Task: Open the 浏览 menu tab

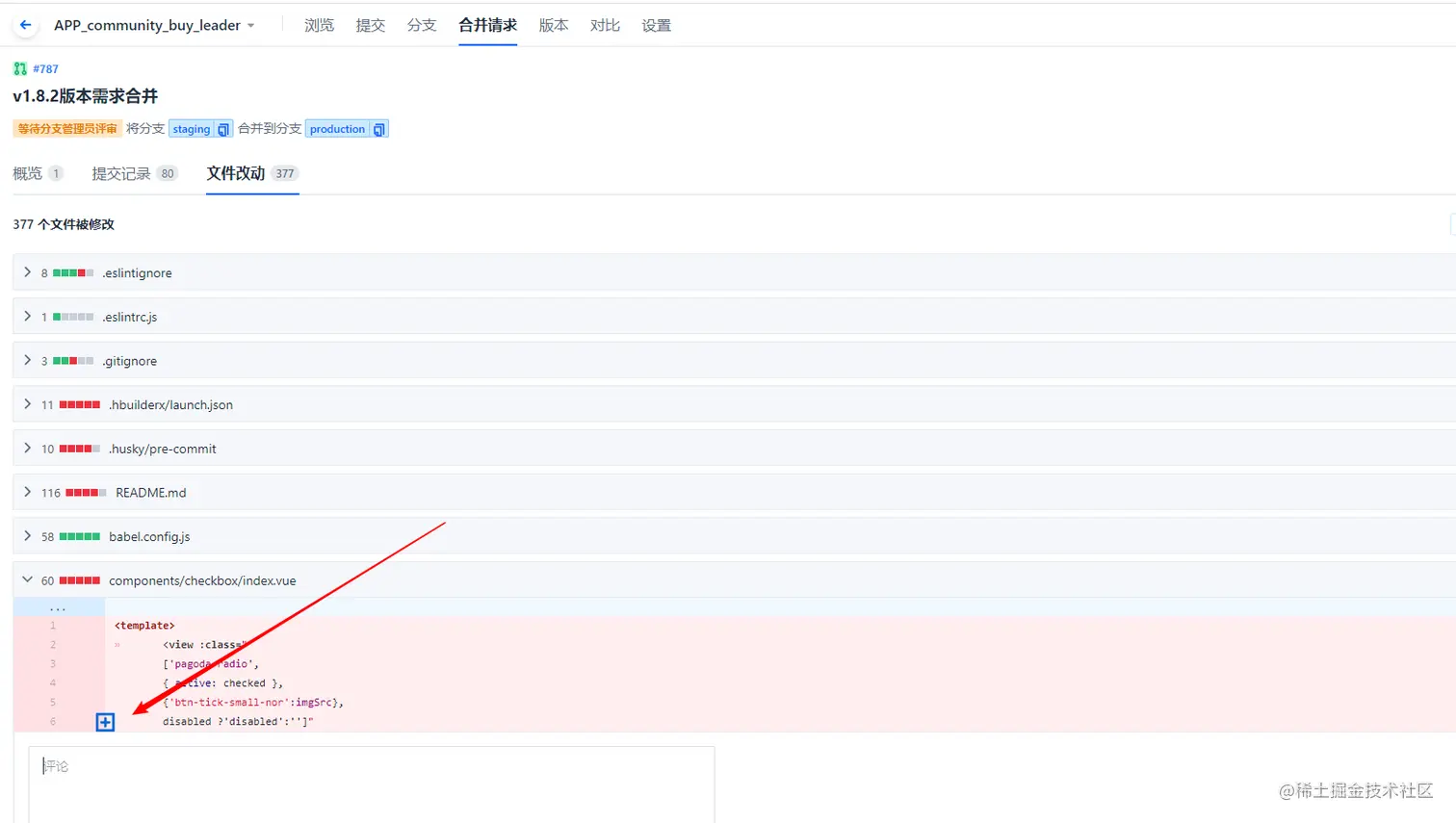Action: (319, 25)
